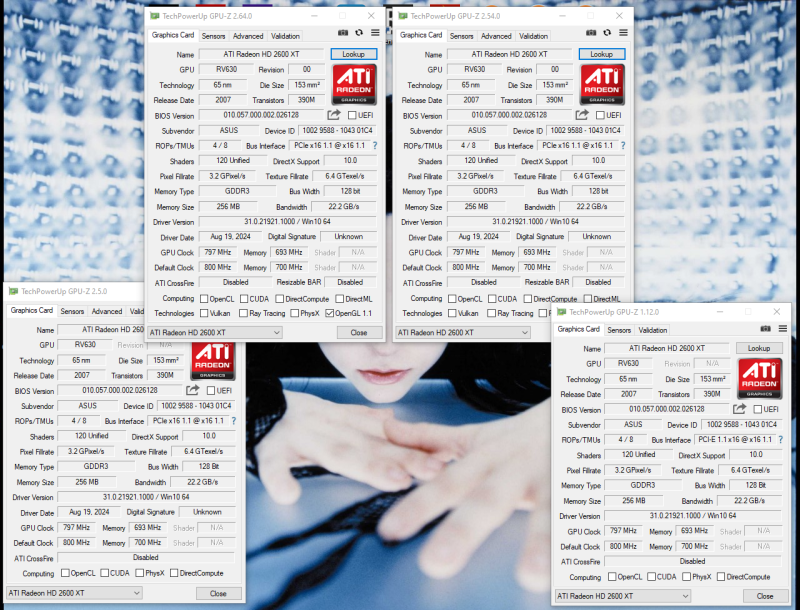Toggle the UEFI checkbox in GPU-Z 2.64.0
800x610 pixels.
352,115
